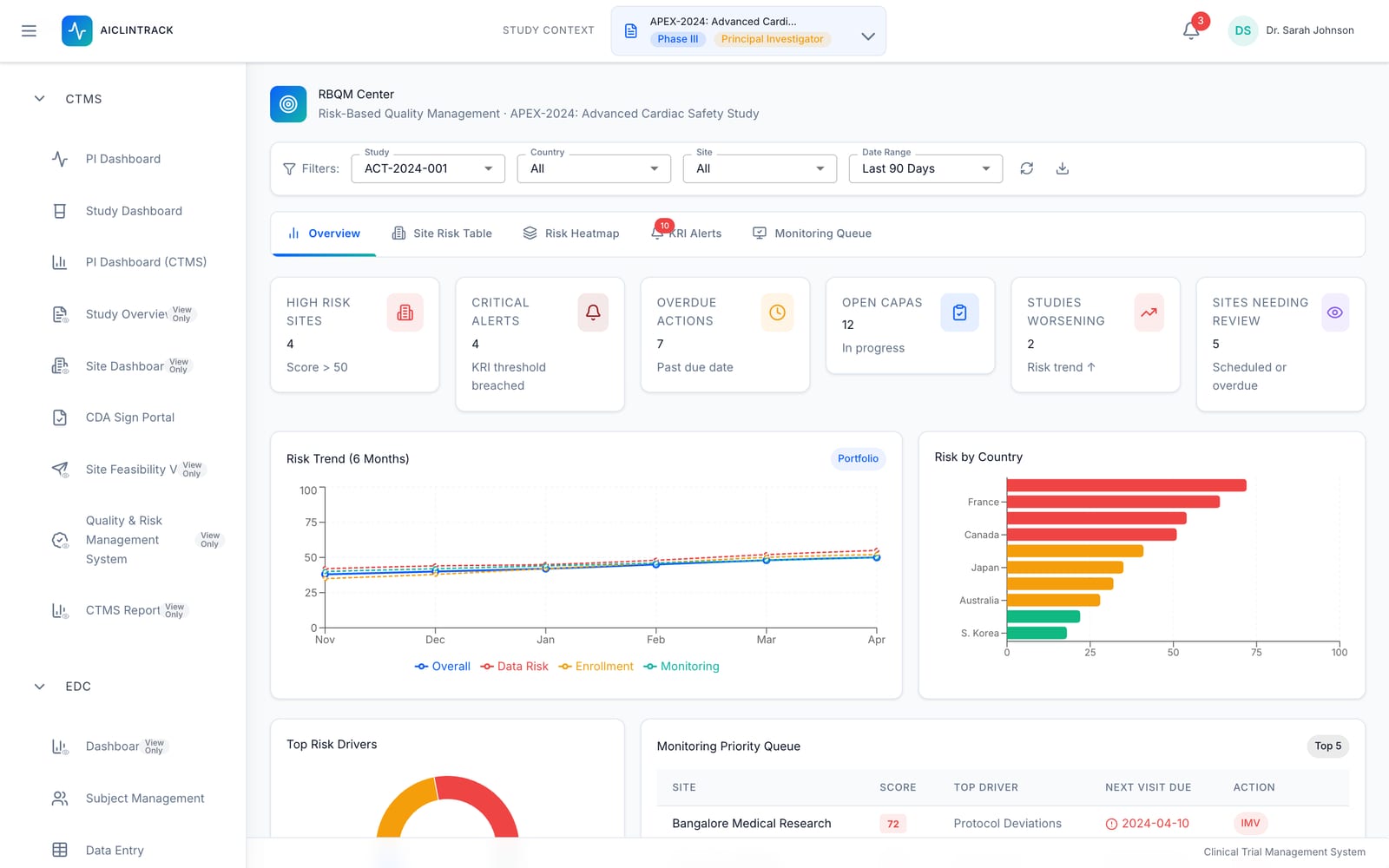The width and height of the screenshot is (1389, 868).
Task: Expand the study context selector
Action: (748, 31)
